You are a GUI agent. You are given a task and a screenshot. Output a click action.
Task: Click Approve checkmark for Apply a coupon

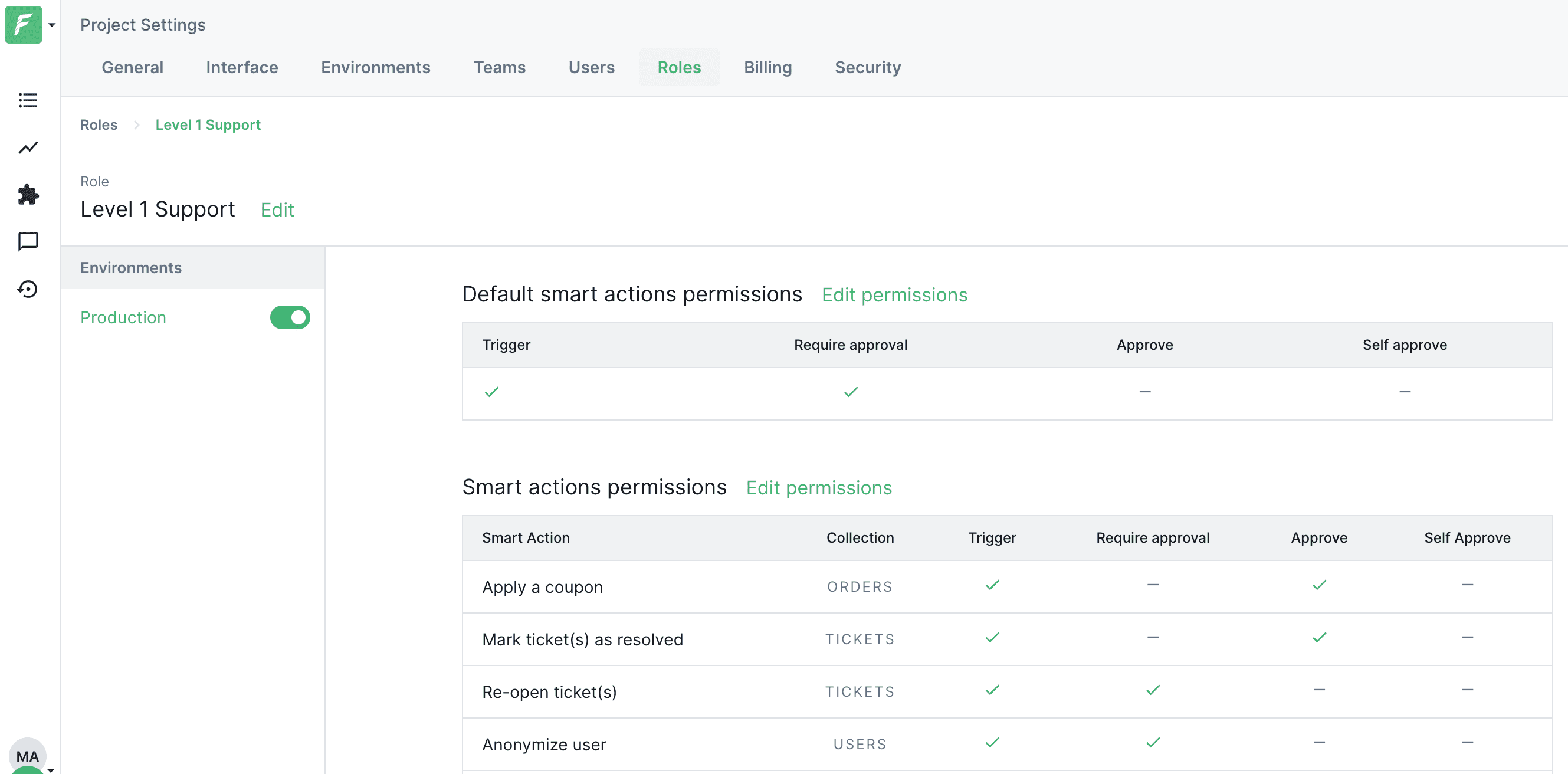pos(1320,585)
